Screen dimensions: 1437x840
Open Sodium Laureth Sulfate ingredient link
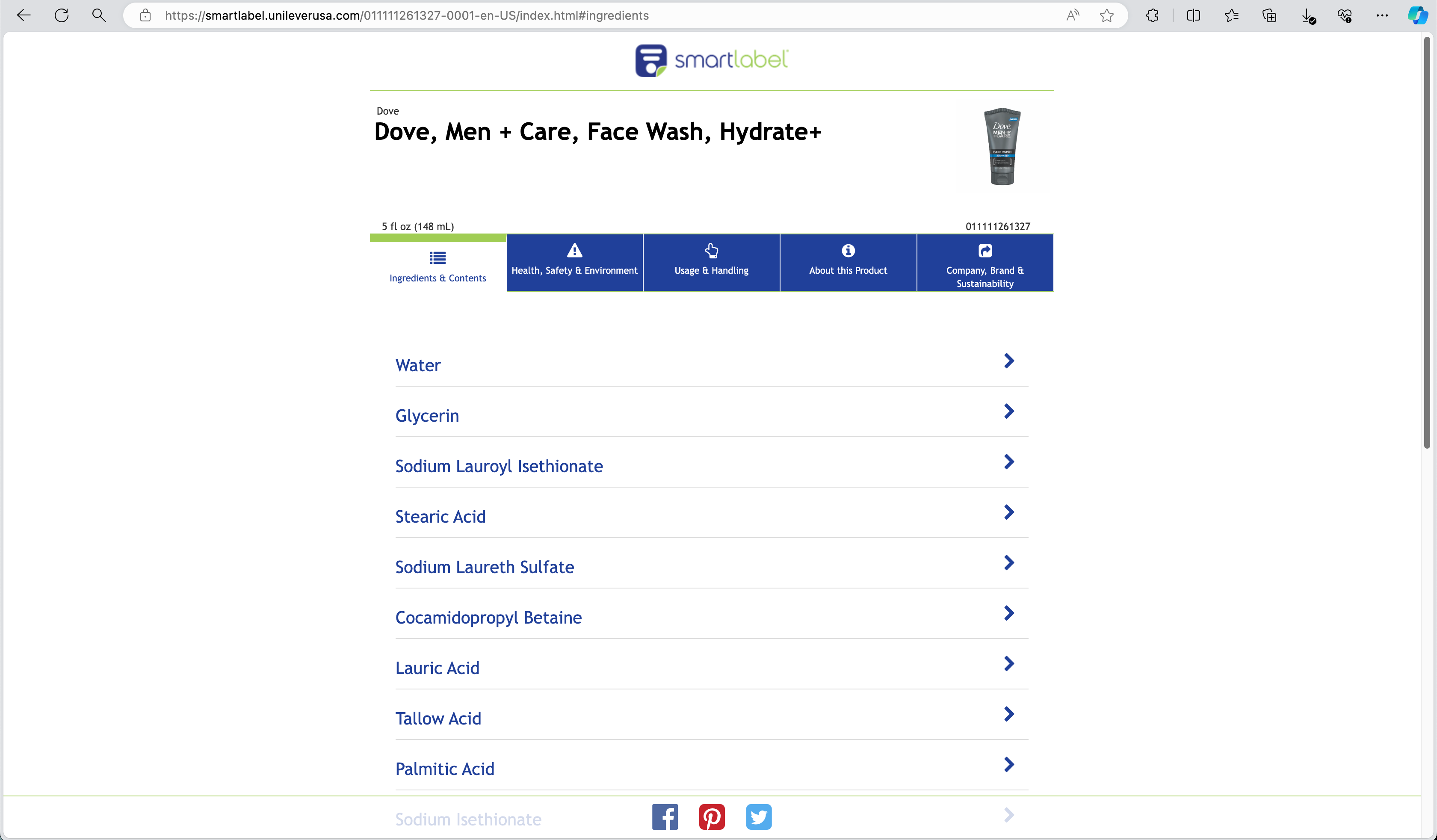click(x=485, y=567)
